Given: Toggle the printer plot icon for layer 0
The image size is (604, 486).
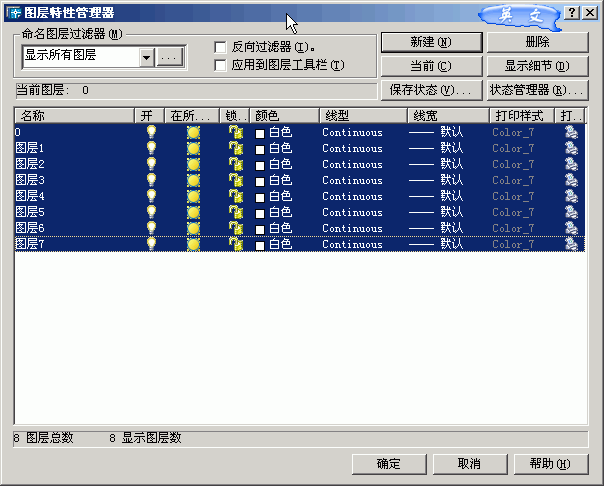Looking at the screenshot, I should [572, 132].
